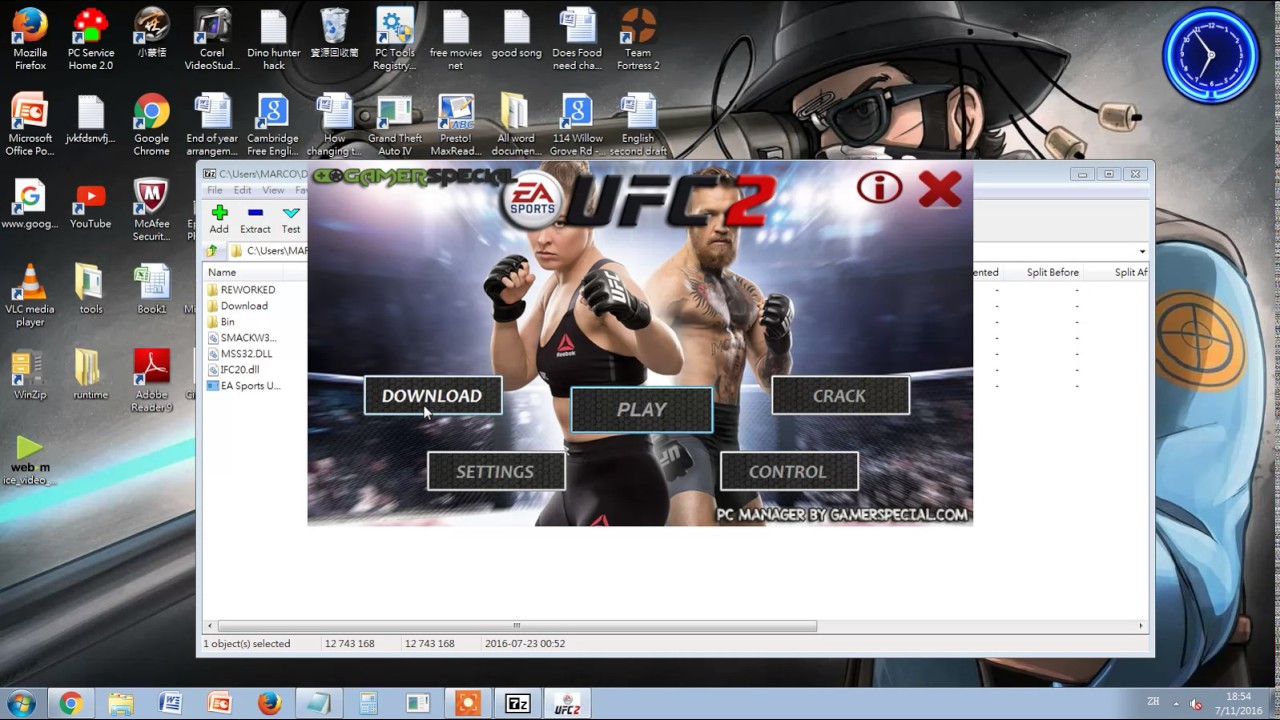The image size is (1280, 720).
Task: Open Google Chrome desktop shortcut
Action: pos(152,126)
